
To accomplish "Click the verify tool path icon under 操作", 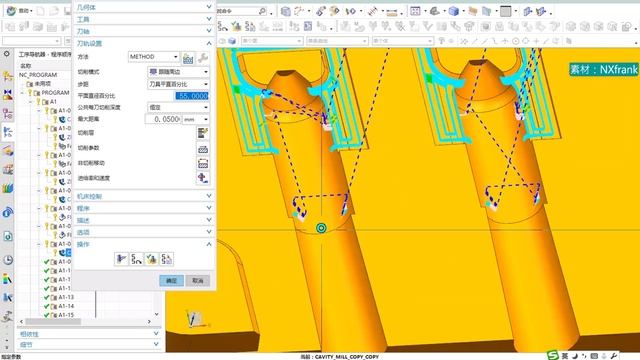I will [151, 259].
